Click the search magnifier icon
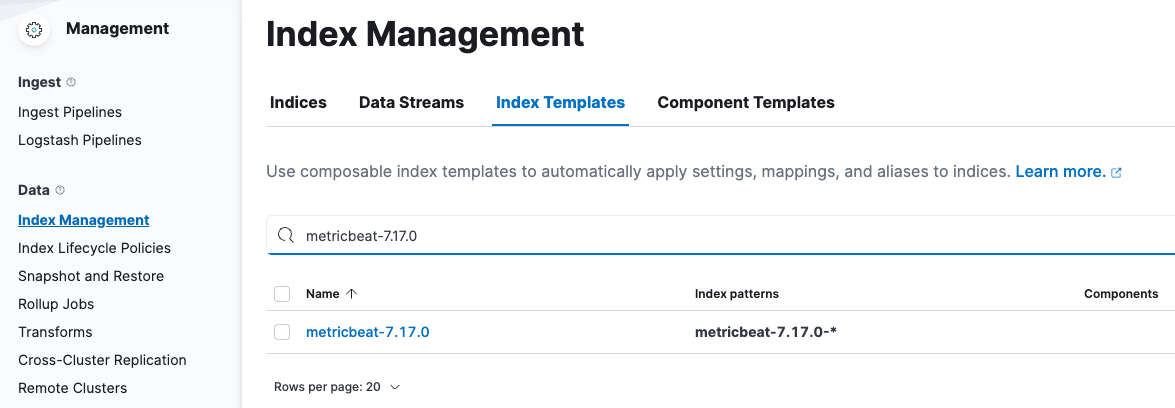Screen dimensions: 1175x408 tap(286, 235)
